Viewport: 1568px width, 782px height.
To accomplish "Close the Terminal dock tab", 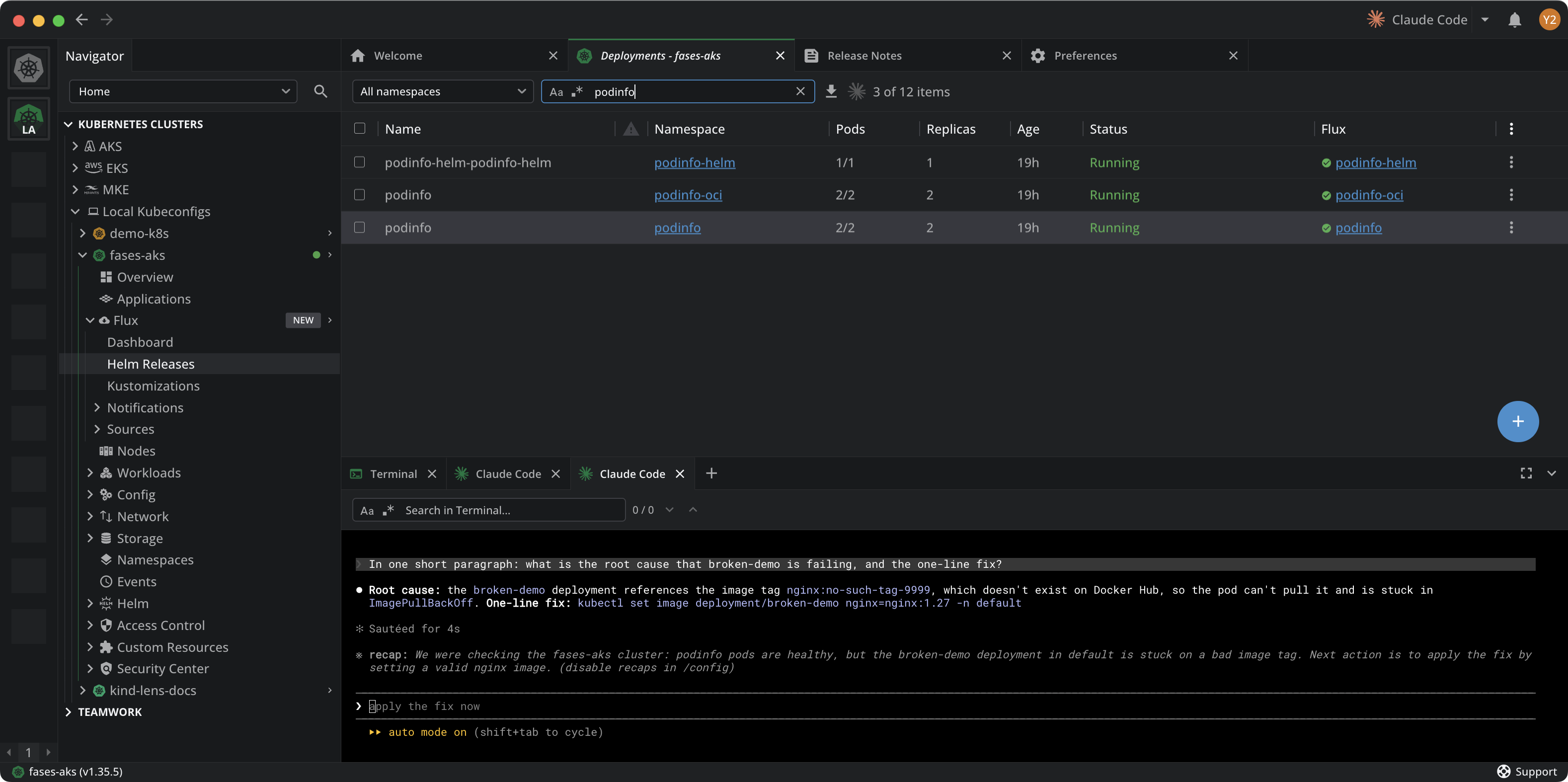I will click(x=432, y=473).
